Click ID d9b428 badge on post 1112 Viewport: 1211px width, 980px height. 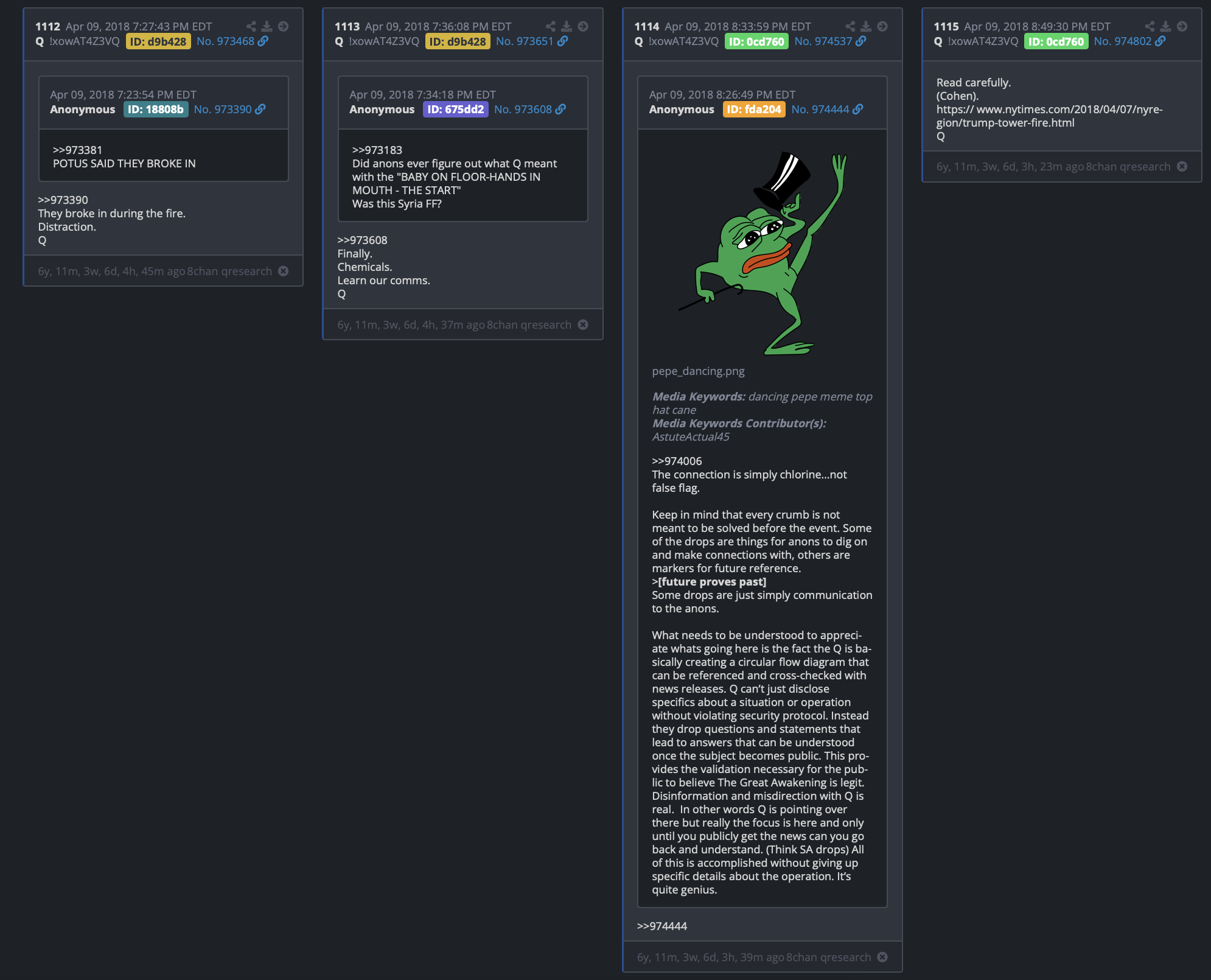[x=158, y=41]
